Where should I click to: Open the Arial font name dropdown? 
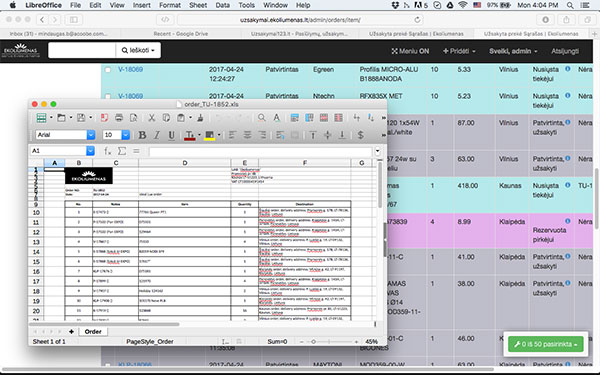[x=91, y=135]
